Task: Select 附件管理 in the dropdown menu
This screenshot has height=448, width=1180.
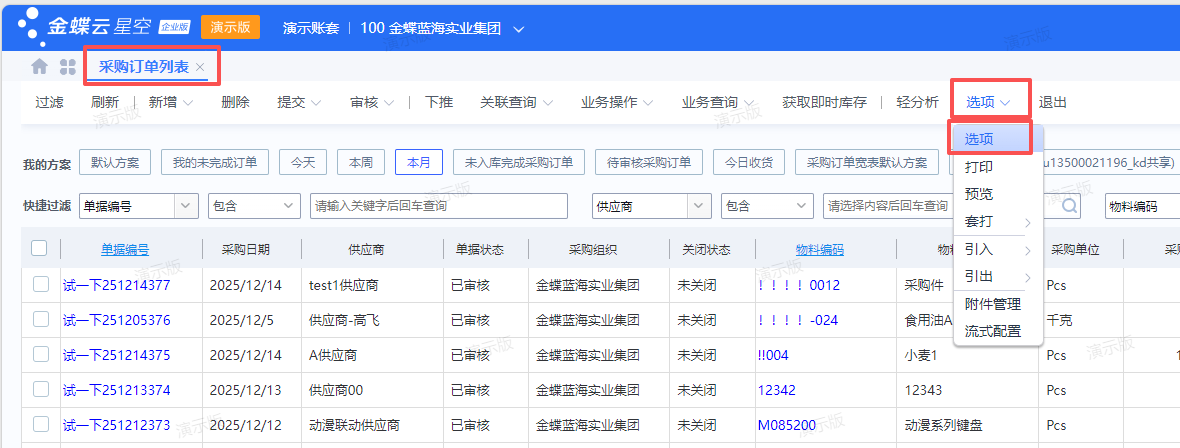Action: click(x=992, y=304)
